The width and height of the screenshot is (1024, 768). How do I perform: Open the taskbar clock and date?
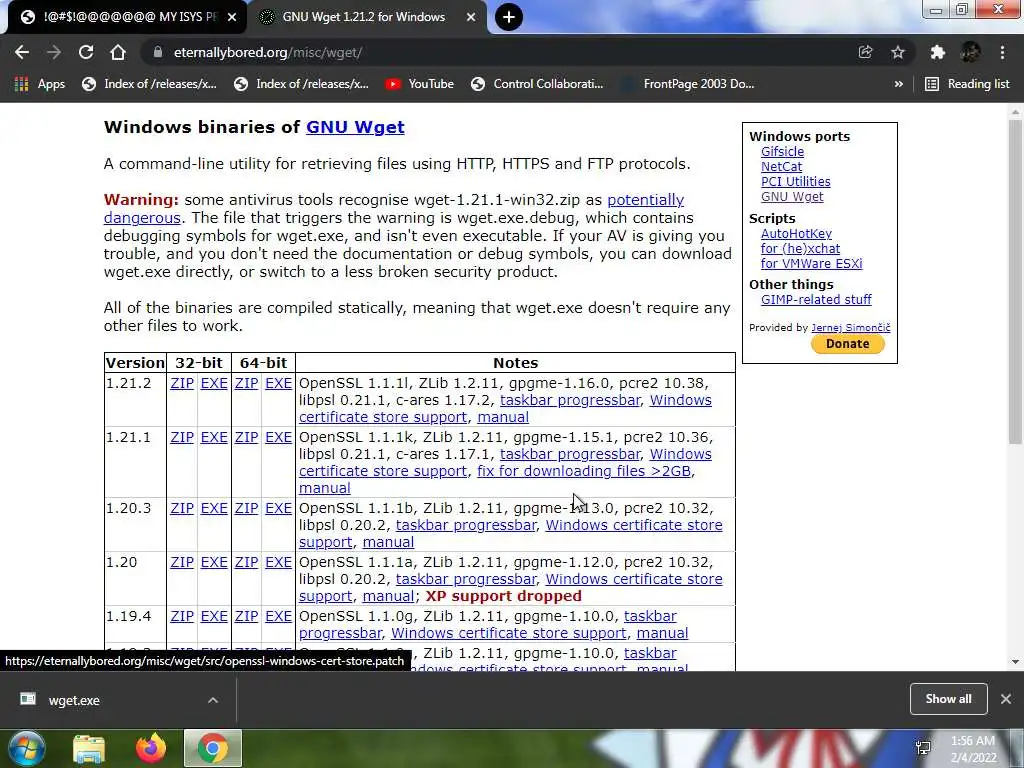(x=973, y=749)
